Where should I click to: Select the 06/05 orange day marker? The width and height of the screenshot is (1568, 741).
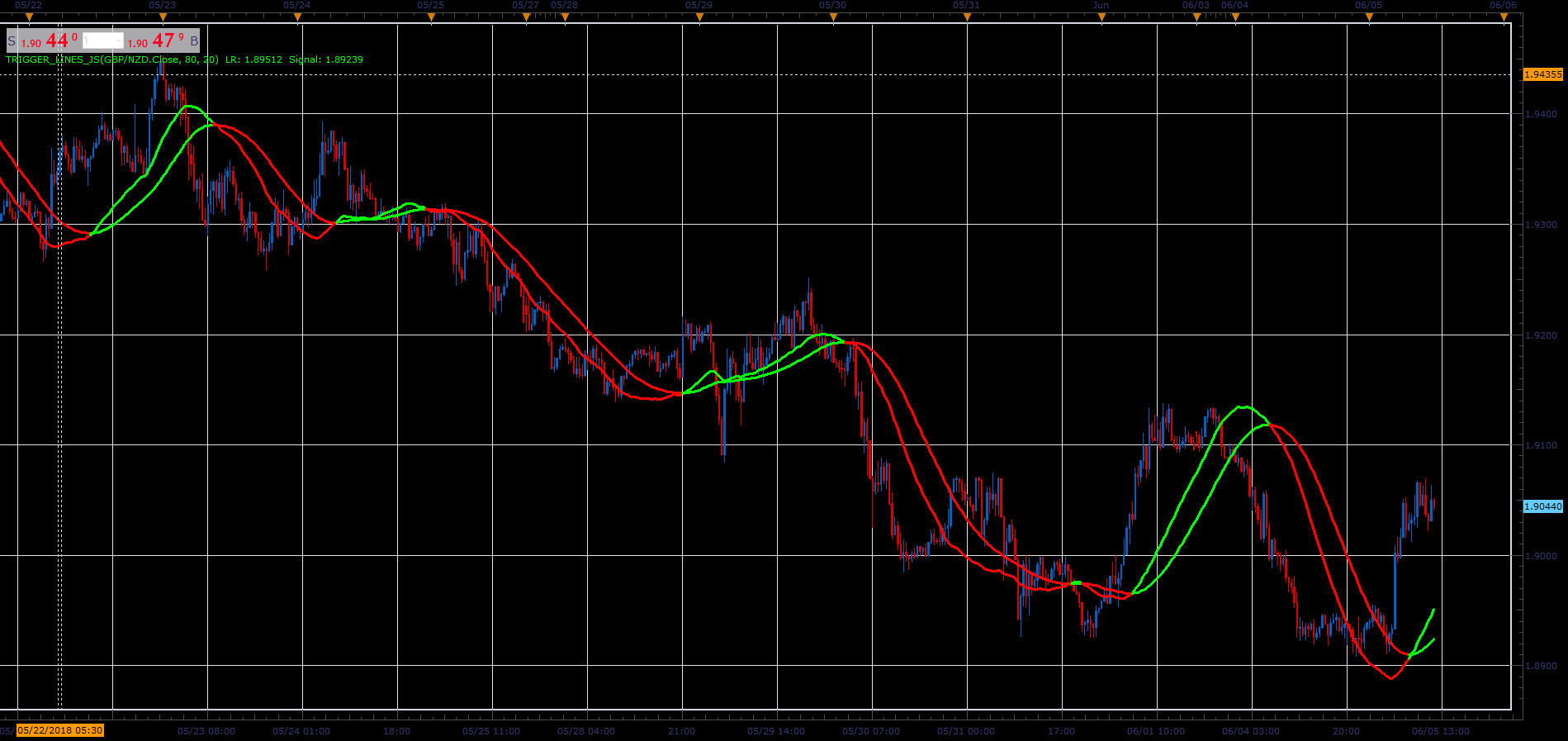coord(1369,17)
